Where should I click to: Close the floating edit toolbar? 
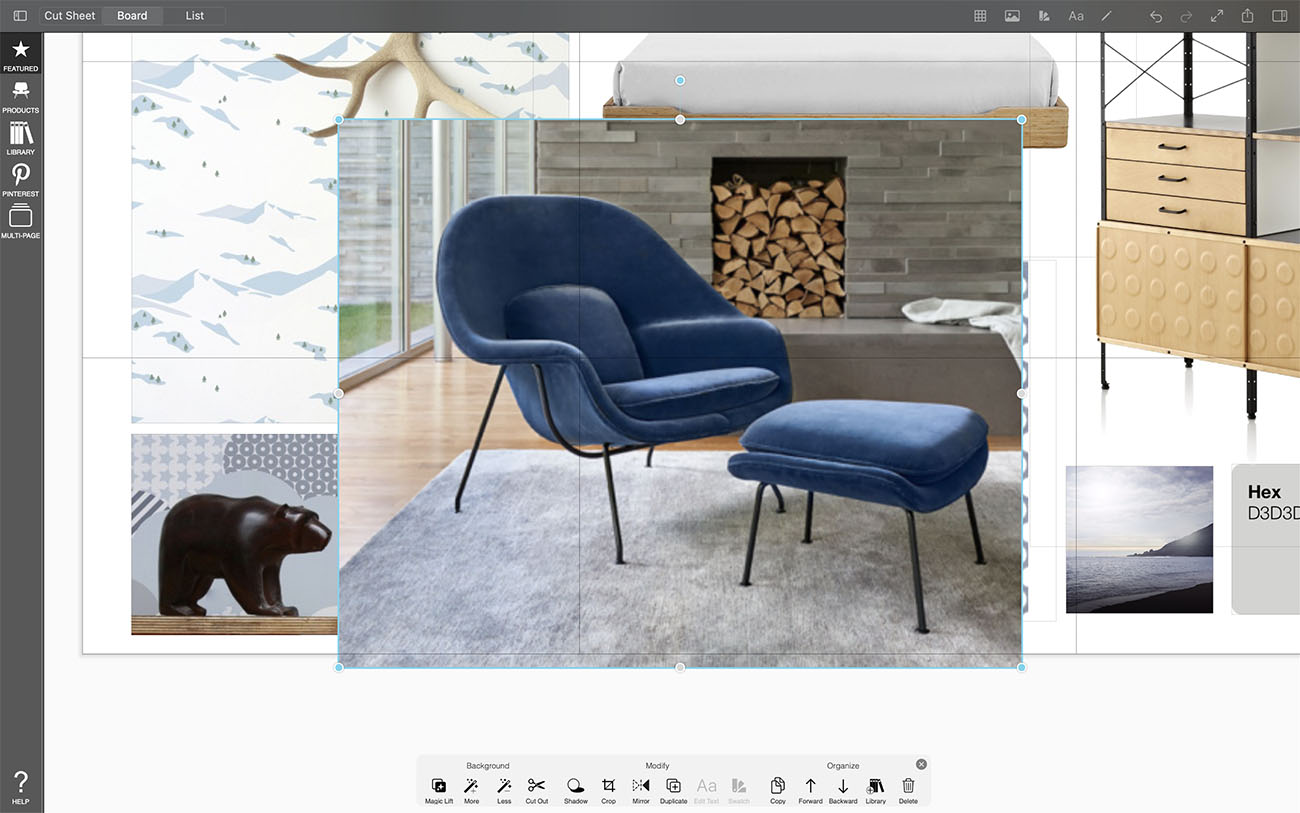921,764
